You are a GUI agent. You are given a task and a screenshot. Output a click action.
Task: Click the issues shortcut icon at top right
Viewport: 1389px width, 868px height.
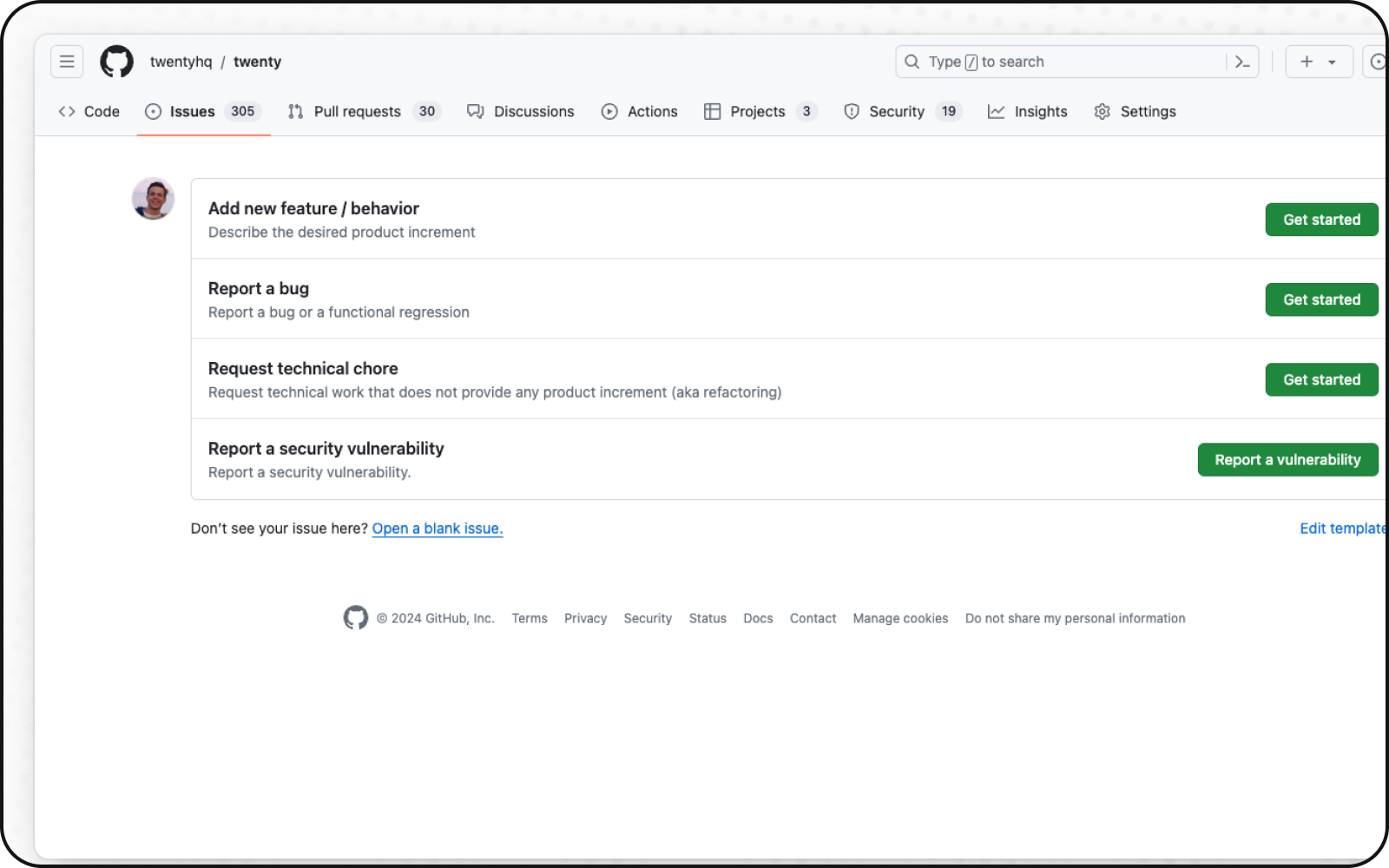[1376, 62]
